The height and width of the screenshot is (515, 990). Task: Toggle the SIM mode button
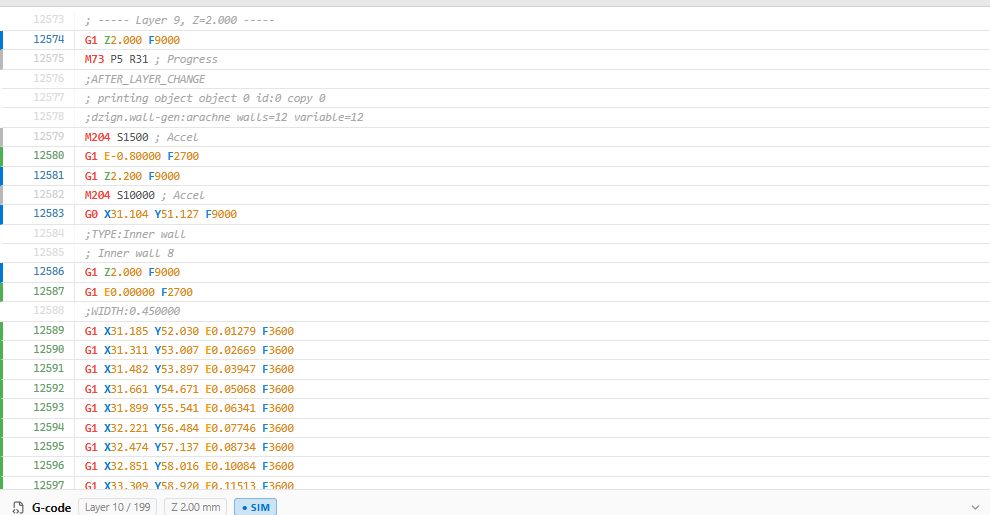tap(256, 507)
